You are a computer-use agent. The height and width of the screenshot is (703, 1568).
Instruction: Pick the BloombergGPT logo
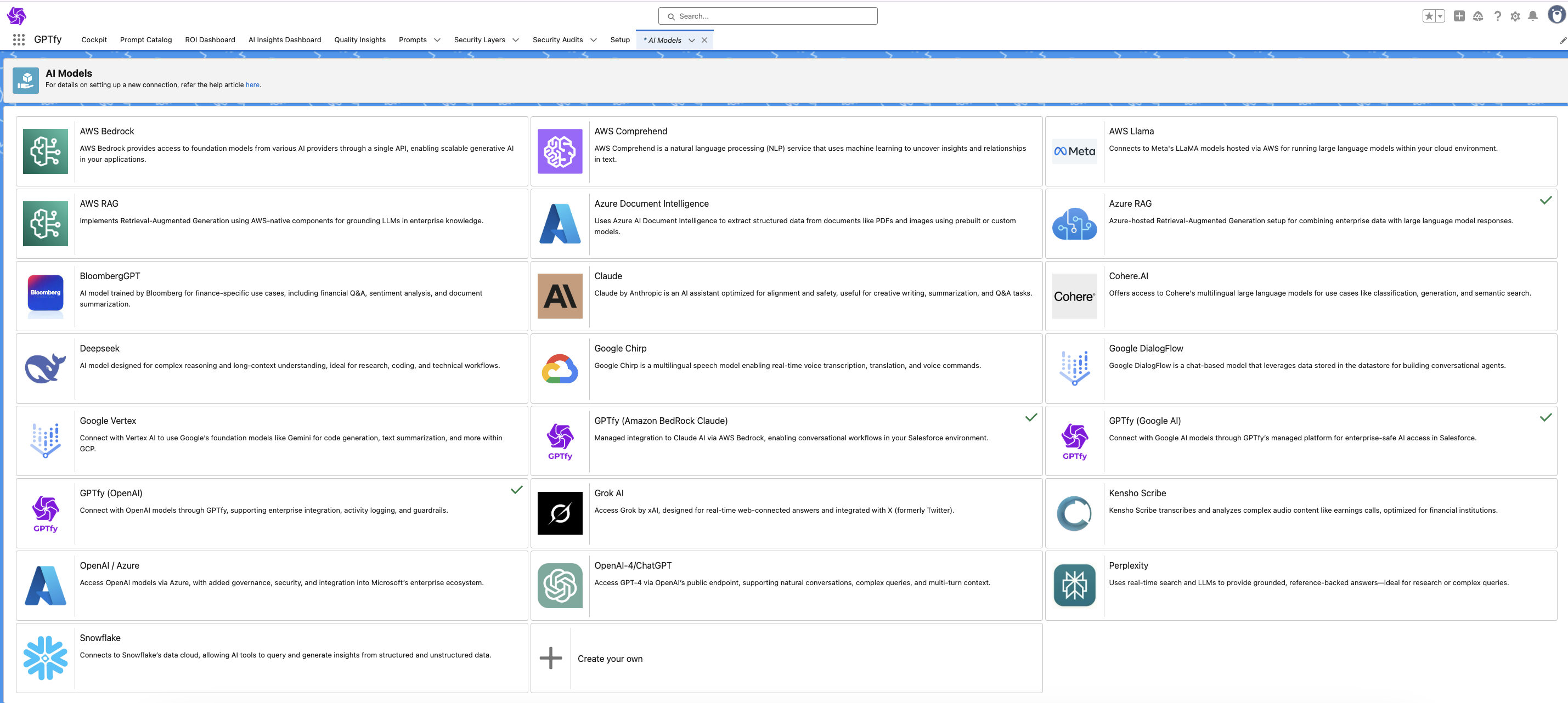[46, 296]
